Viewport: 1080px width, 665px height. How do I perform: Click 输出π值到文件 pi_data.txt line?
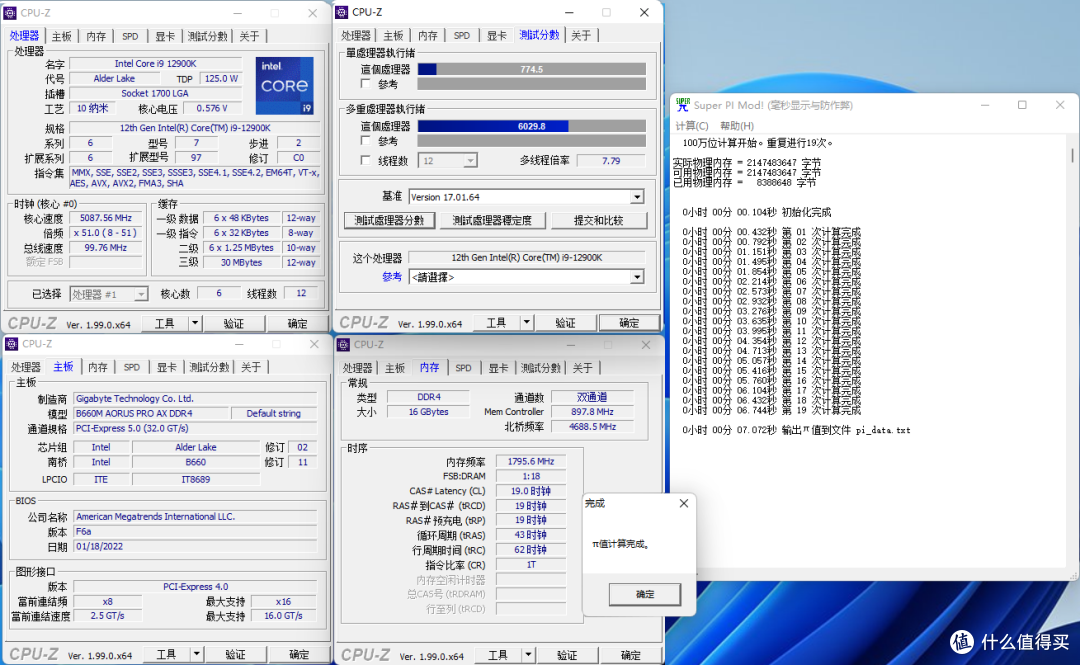(x=796, y=430)
